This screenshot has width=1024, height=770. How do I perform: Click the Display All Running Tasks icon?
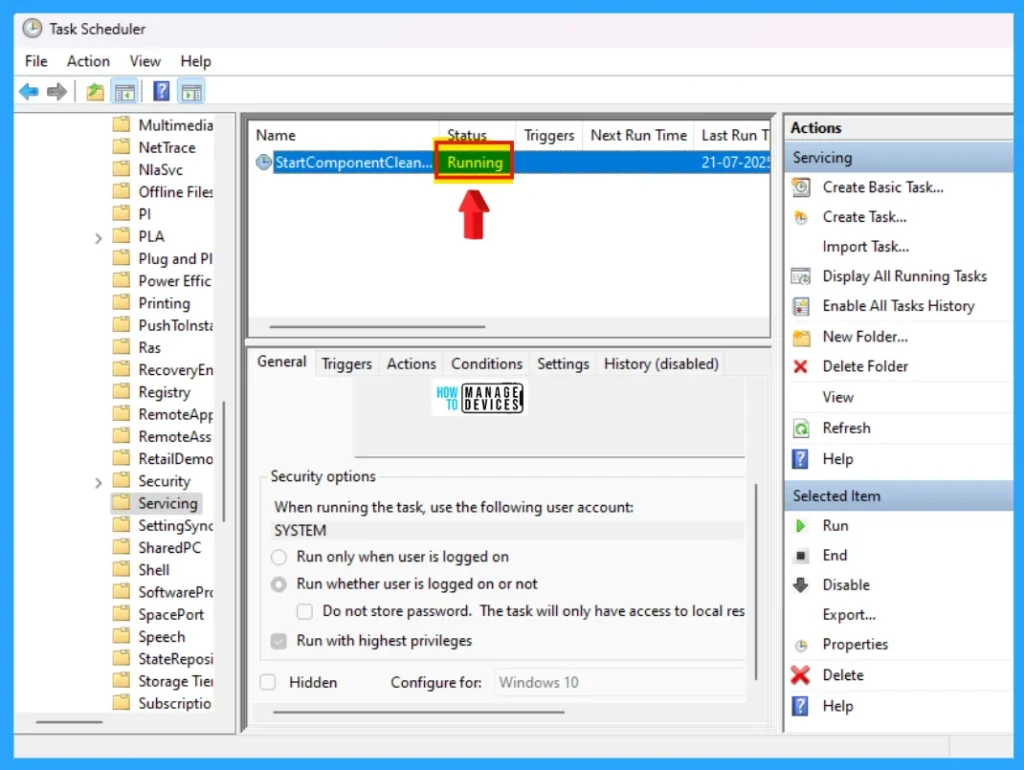point(801,276)
